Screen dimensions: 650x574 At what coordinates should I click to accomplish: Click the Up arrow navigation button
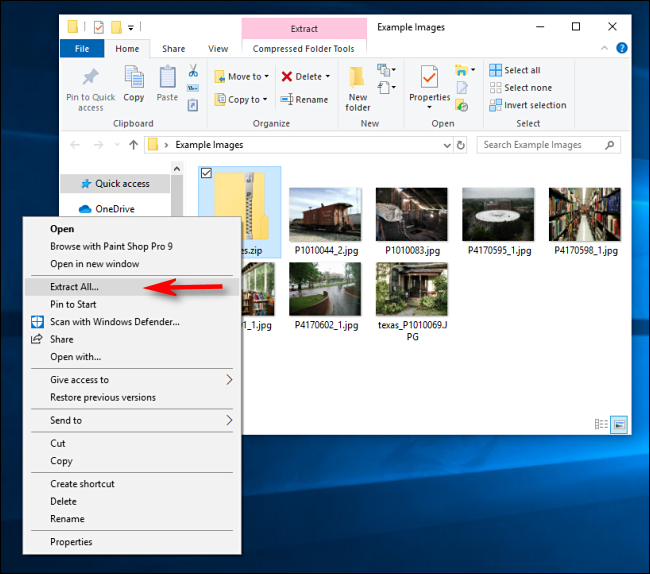point(134,145)
